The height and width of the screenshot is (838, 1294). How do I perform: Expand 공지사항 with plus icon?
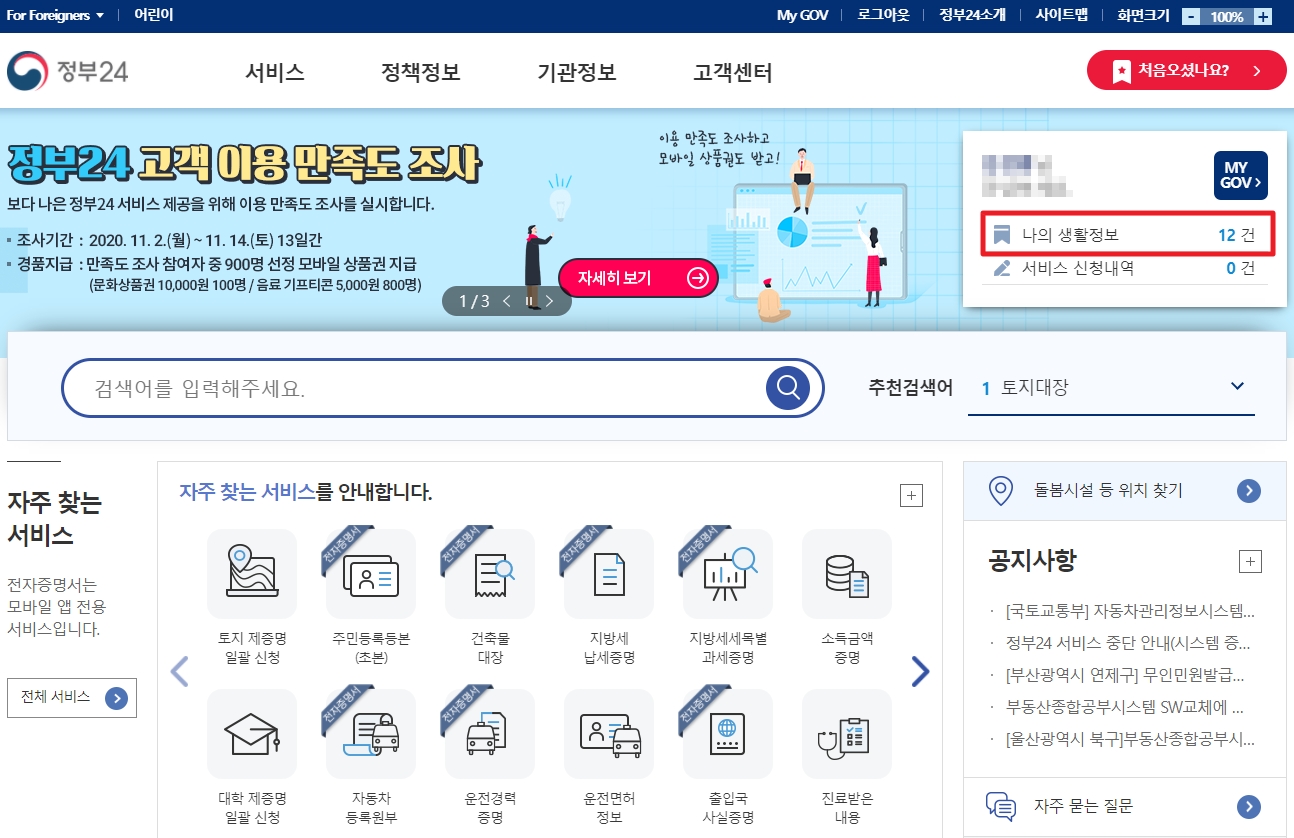click(x=1250, y=561)
